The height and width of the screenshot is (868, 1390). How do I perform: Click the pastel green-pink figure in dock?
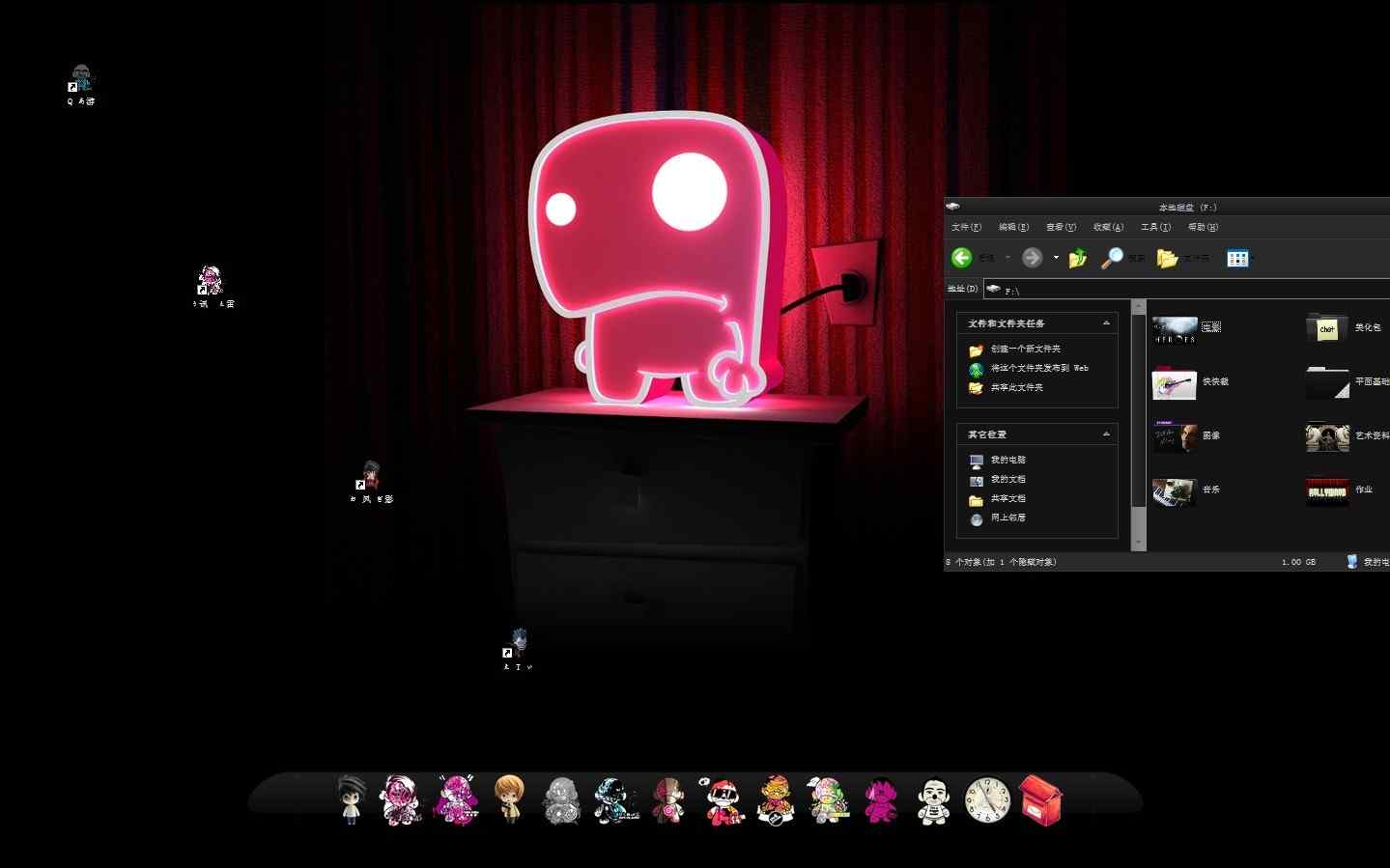(828, 800)
